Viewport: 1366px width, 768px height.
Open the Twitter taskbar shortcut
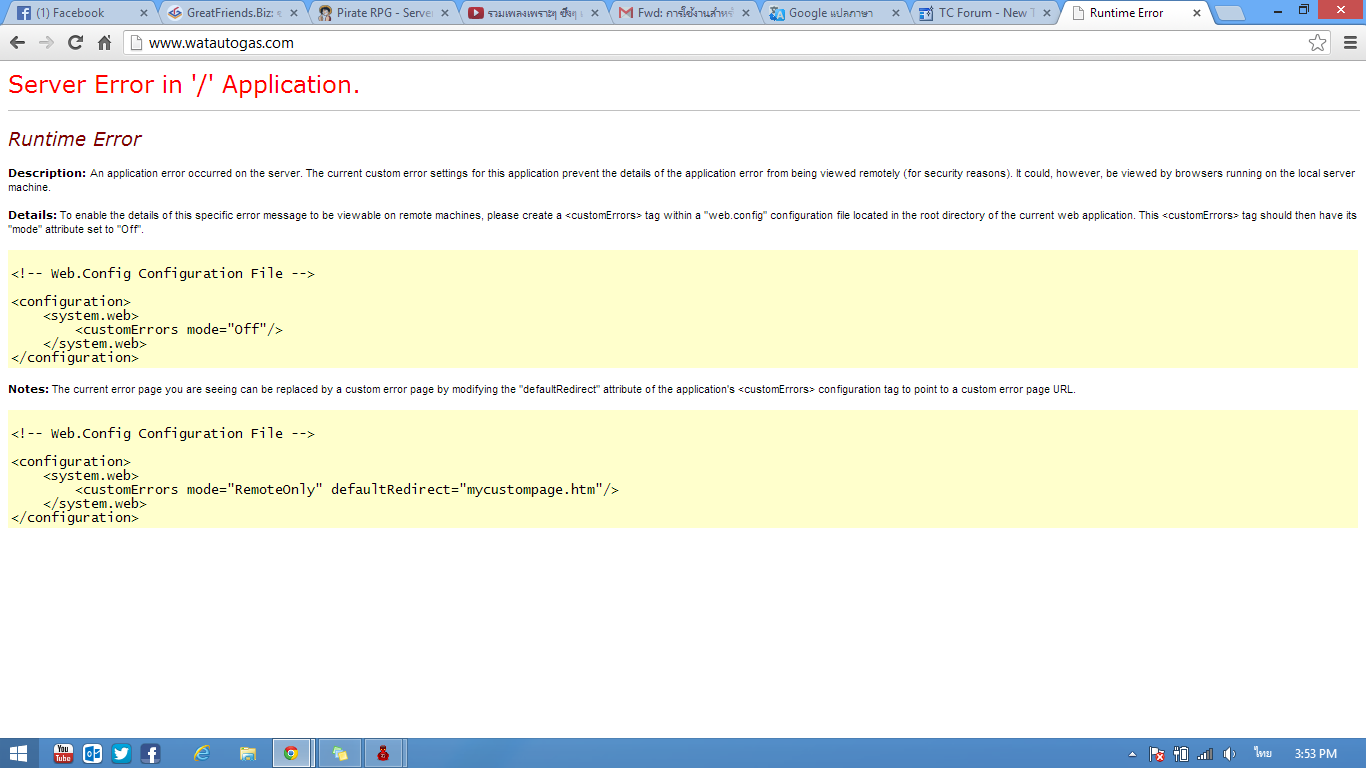pos(121,753)
